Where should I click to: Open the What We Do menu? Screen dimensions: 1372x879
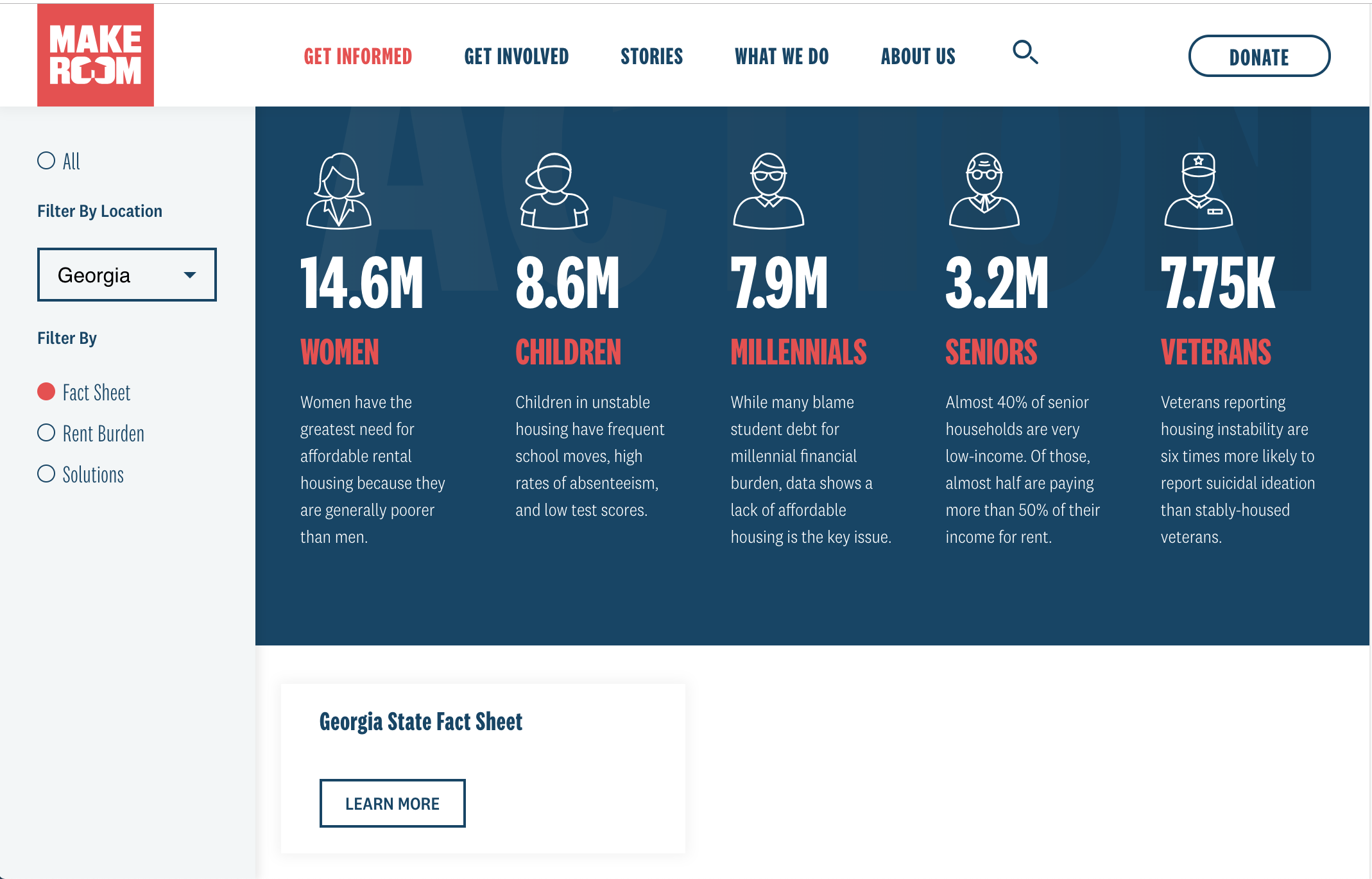tap(782, 56)
